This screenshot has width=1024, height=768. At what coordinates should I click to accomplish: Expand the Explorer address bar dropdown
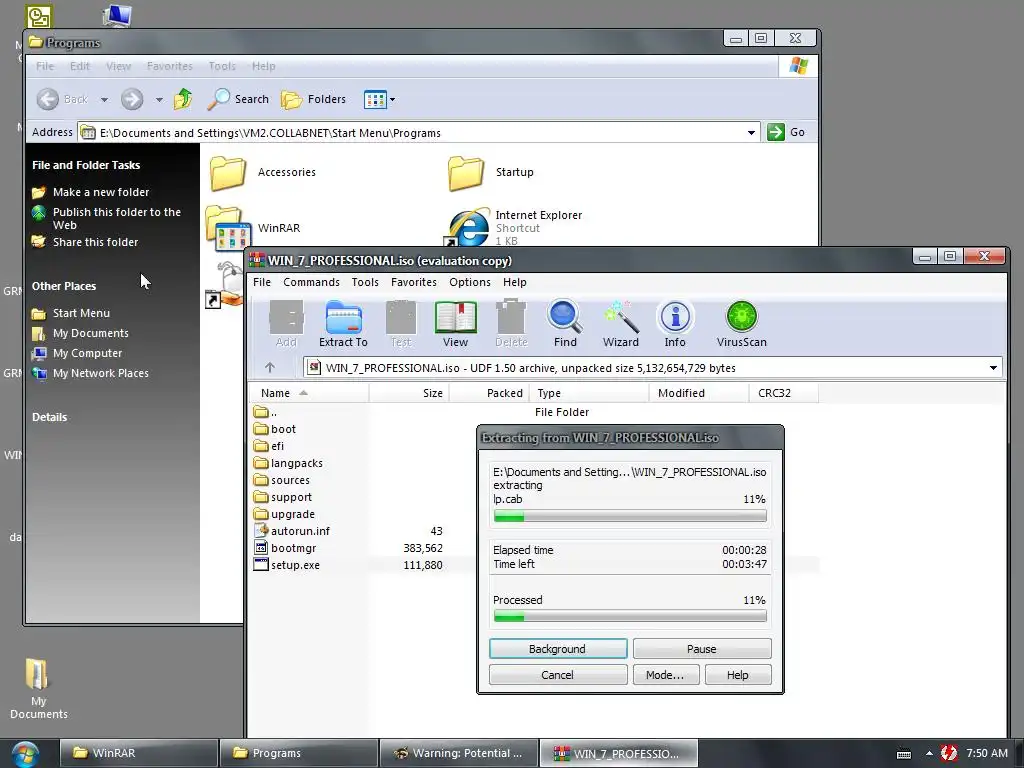tap(751, 133)
